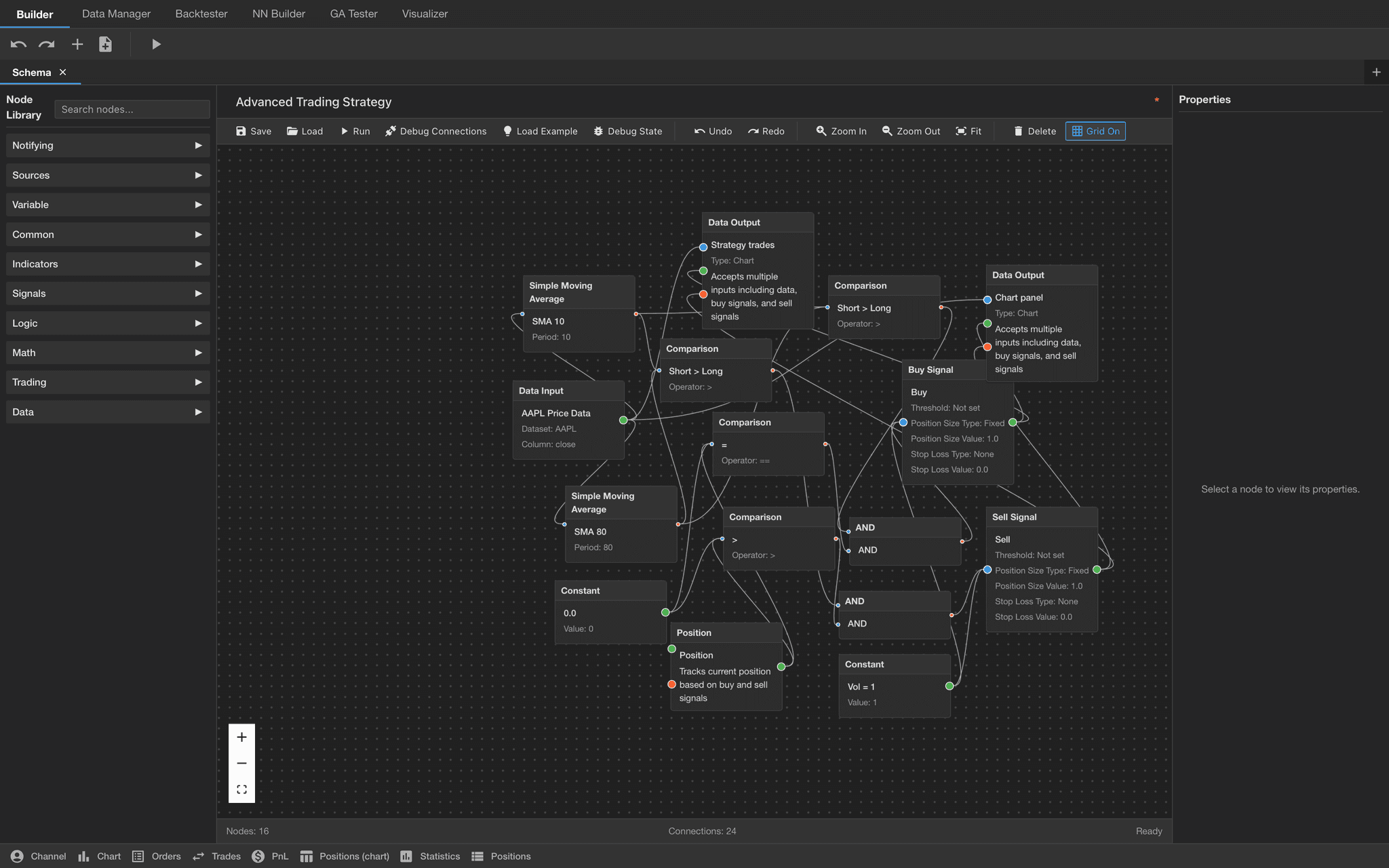Viewport: 1389px width, 868px height.
Task: Click Delete in the canvas toolbar
Action: [1035, 131]
